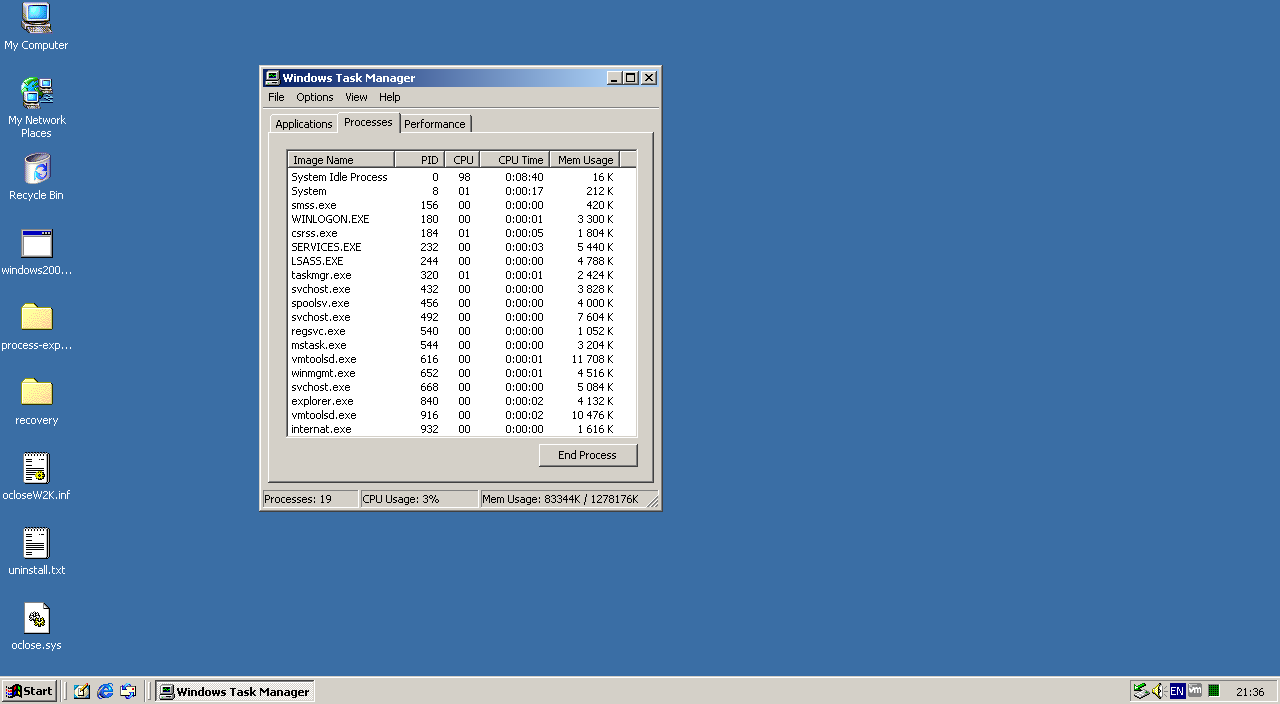Open the Start menu
This screenshot has height=704, width=1280.
pyautogui.click(x=29, y=691)
